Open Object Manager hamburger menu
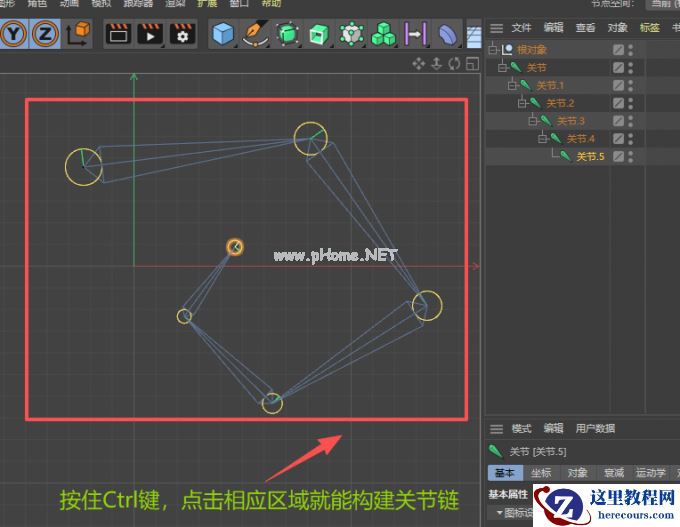This screenshot has height=527, width=680. [x=497, y=28]
